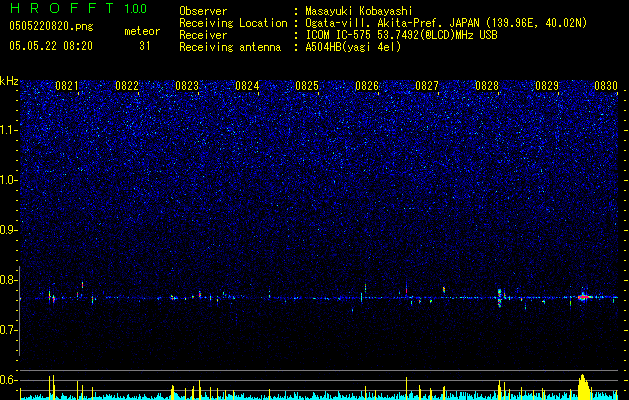Click the 0.8 frequency axis label
Image resolution: width=629 pixels, height=400 pixels.
click(9, 280)
